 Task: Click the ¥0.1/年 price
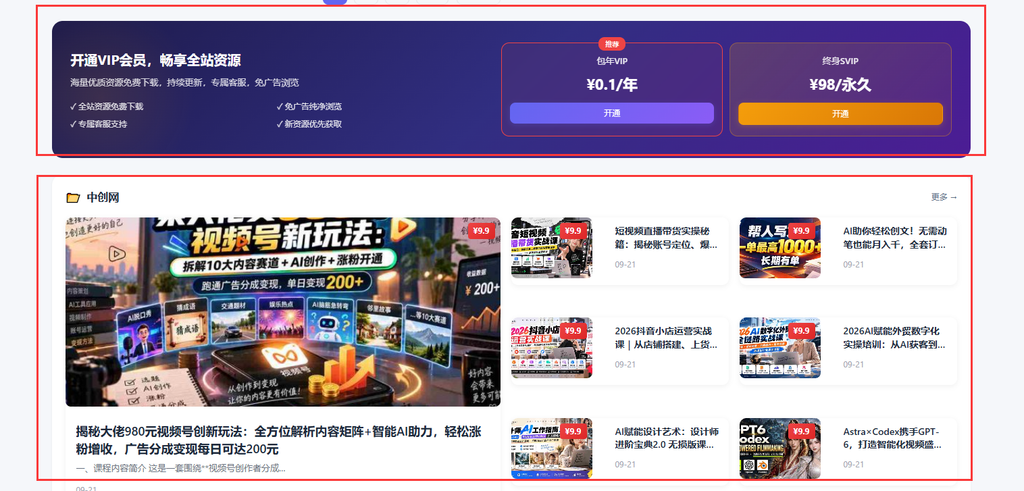(612, 84)
